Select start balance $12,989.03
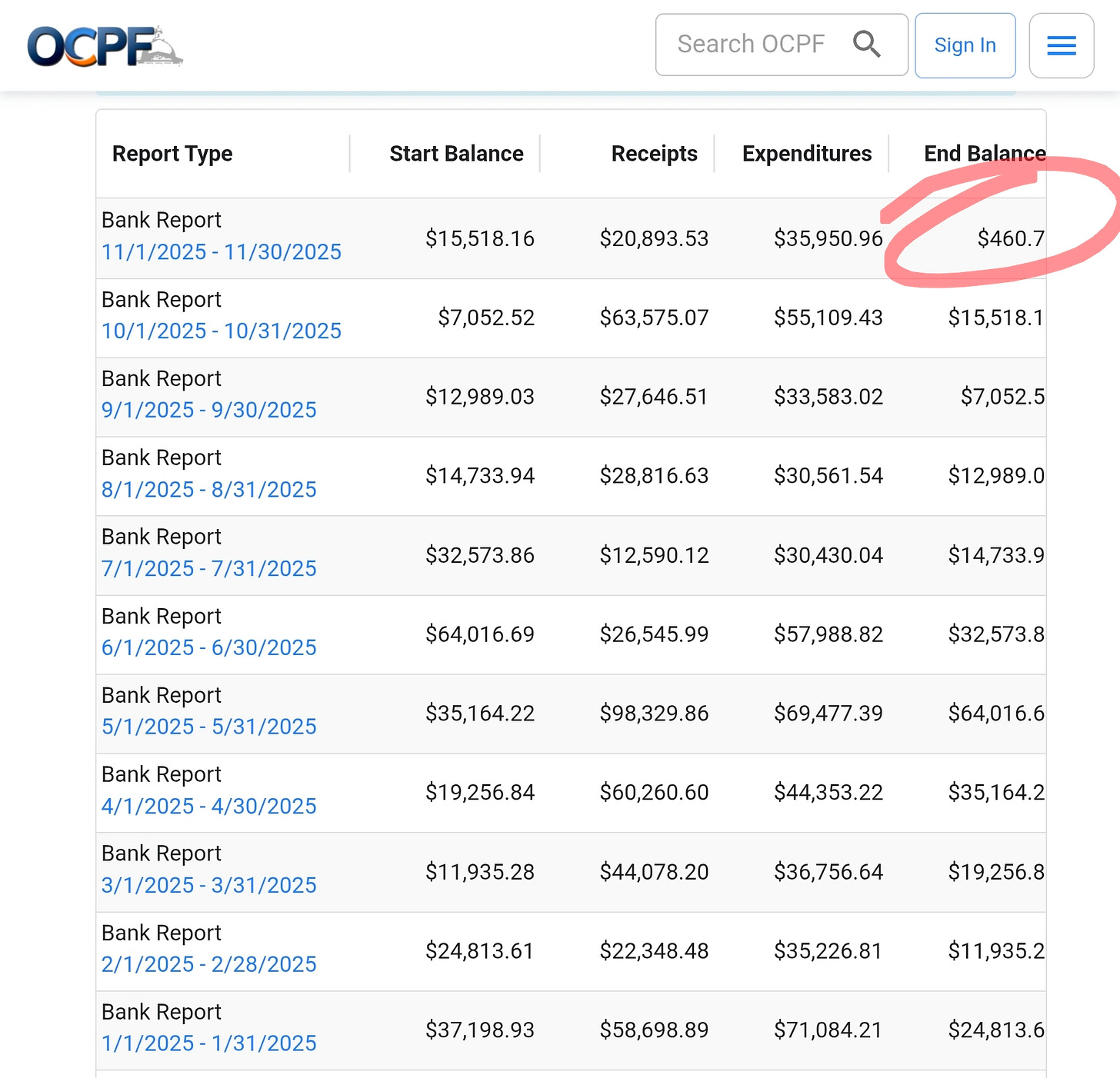This screenshot has width=1120, height=1078. tap(480, 397)
